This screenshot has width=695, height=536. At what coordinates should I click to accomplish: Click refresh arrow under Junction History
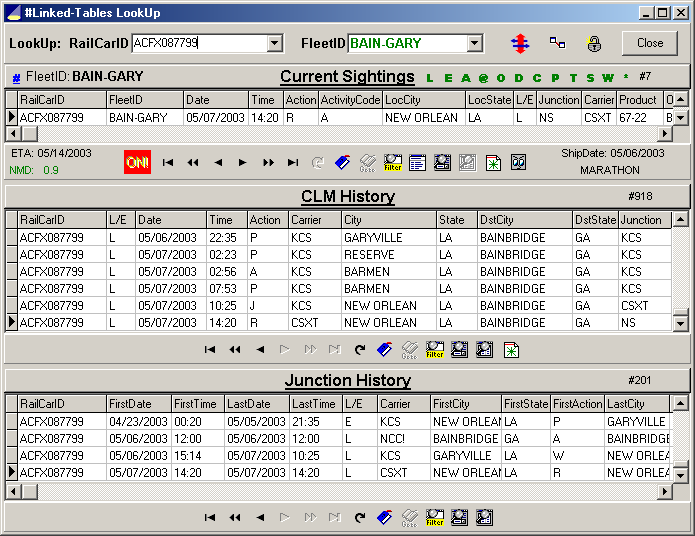click(360, 518)
